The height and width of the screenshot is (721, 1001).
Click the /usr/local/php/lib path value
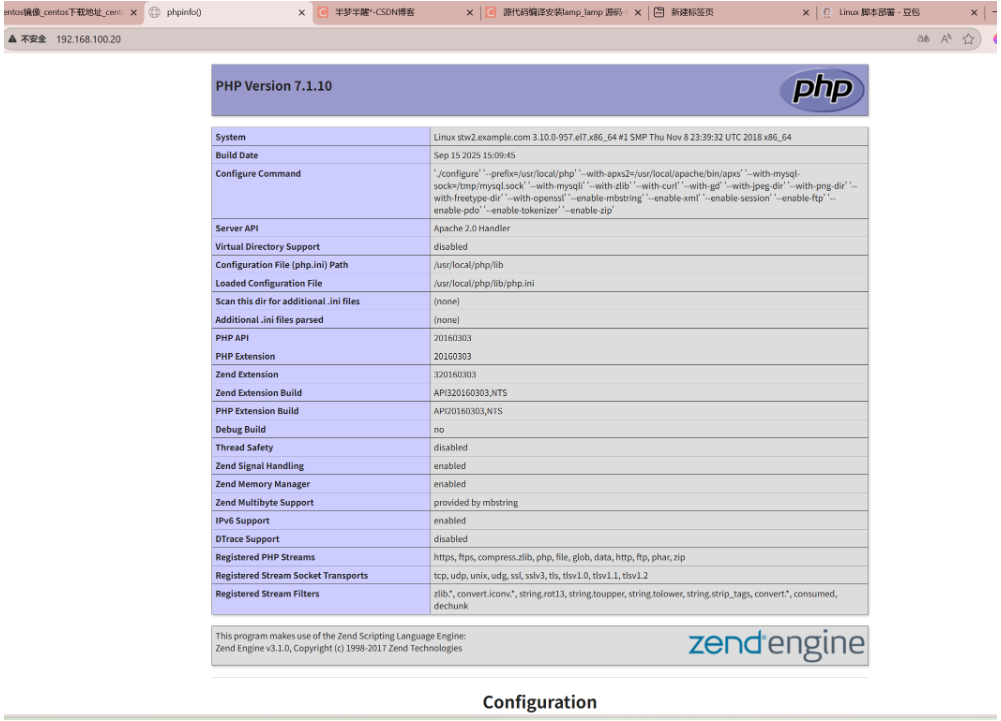click(469, 264)
